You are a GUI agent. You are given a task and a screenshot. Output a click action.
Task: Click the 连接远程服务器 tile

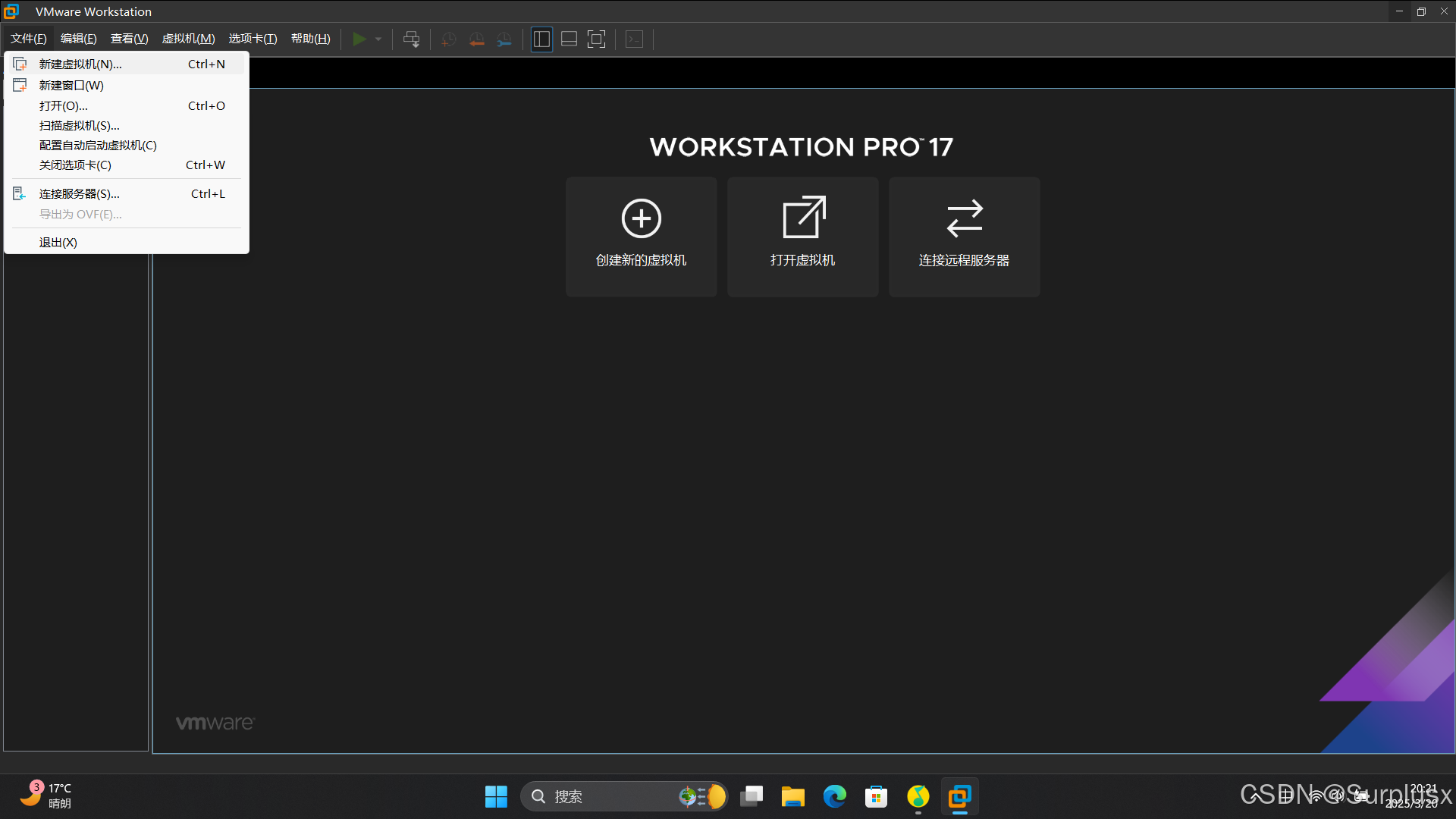point(964,236)
